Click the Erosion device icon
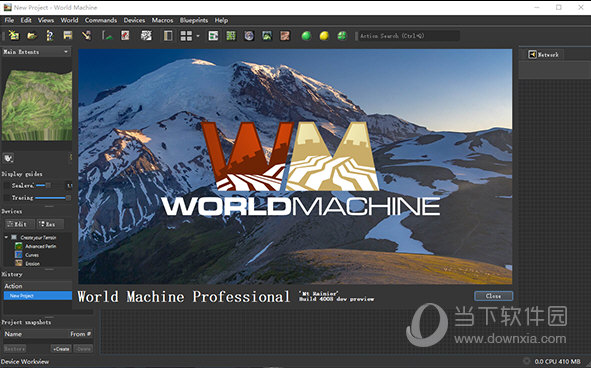 (x=18, y=264)
